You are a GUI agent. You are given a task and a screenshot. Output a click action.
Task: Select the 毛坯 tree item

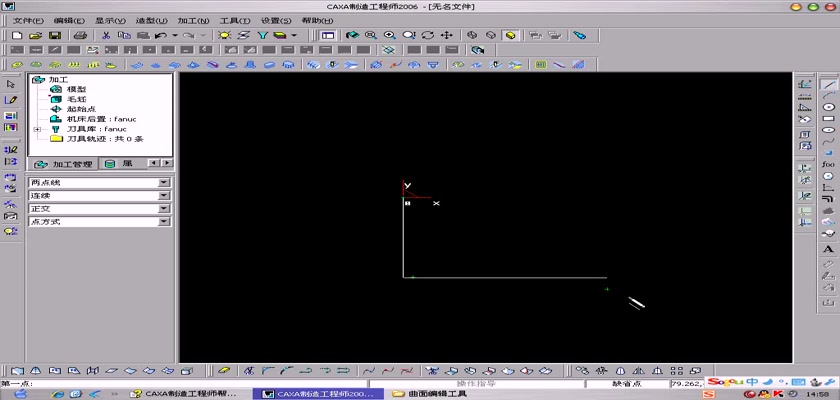[x=76, y=99]
